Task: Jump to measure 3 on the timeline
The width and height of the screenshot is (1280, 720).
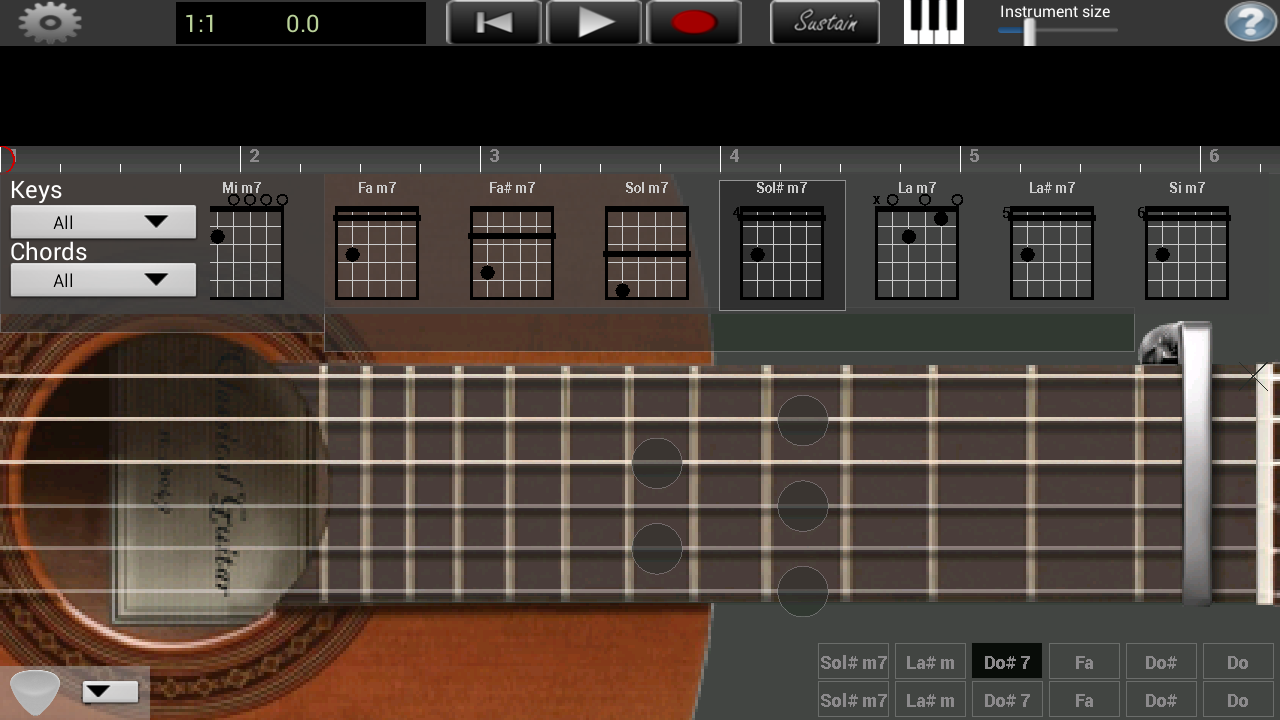Action: pos(494,157)
